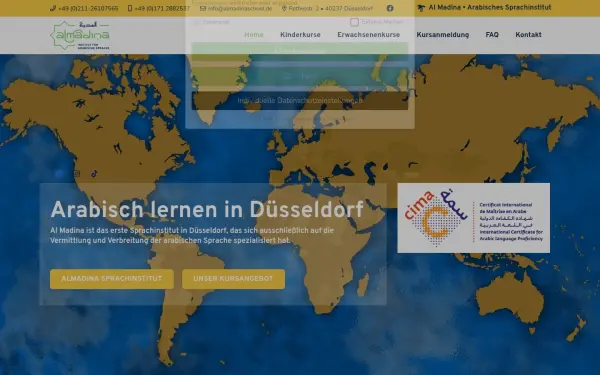Click the Individuelle Datenschutzeinstellungen button

click(300, 101)
